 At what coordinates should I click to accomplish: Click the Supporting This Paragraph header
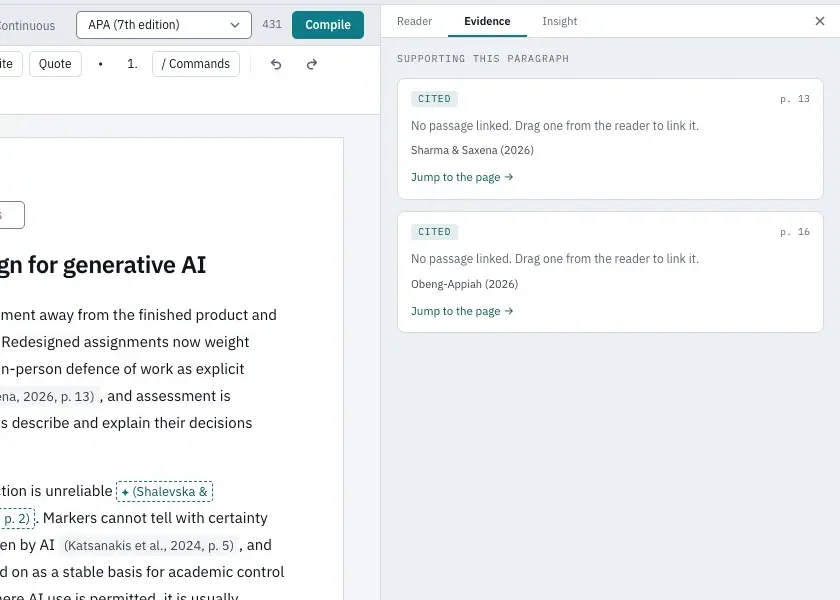tap(483, 58)
